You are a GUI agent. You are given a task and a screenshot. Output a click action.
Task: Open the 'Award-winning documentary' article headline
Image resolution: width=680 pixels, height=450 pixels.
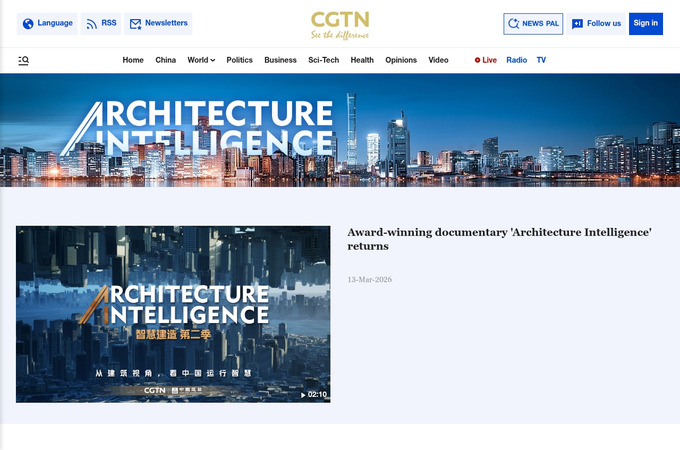pyautogui.click(x=499, y=239)
